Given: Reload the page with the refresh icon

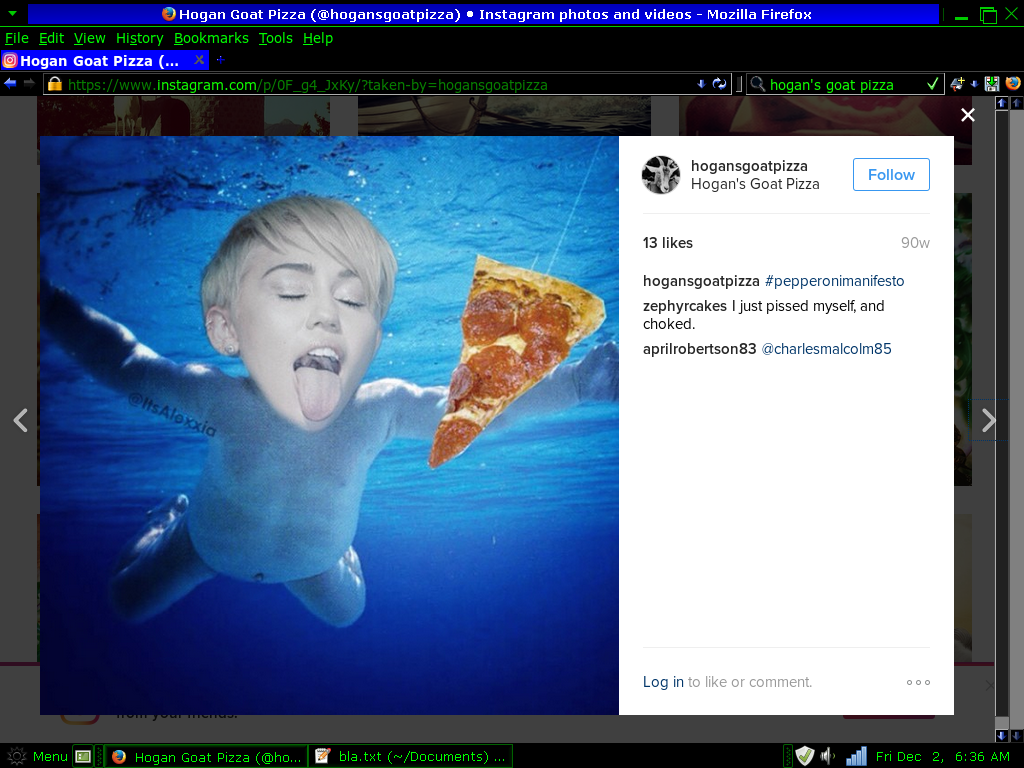Looking at the screenshot, I should click(x=719, y=84).
